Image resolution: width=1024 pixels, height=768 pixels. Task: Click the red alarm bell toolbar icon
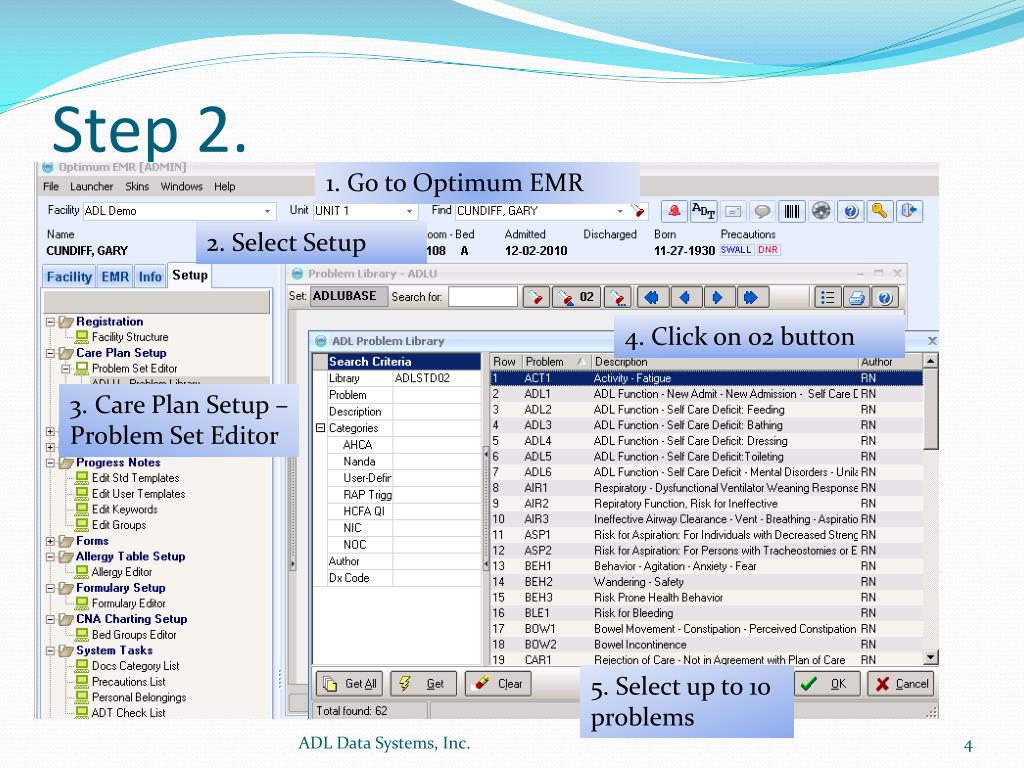pyautogui.click(x=674, y=211)
